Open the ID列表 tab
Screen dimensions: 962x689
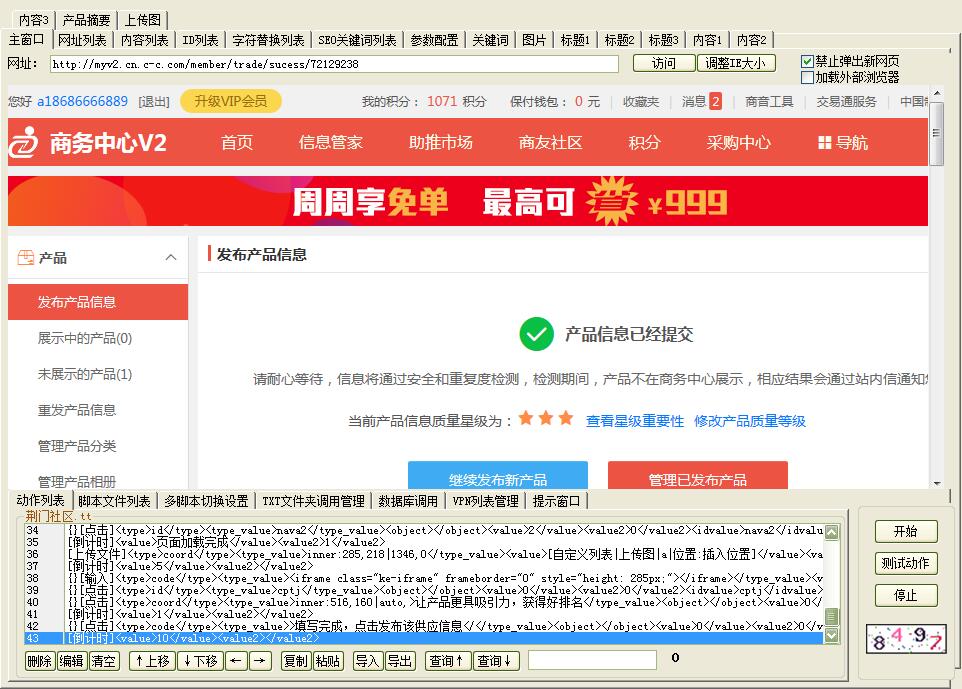tap(200, 40)
